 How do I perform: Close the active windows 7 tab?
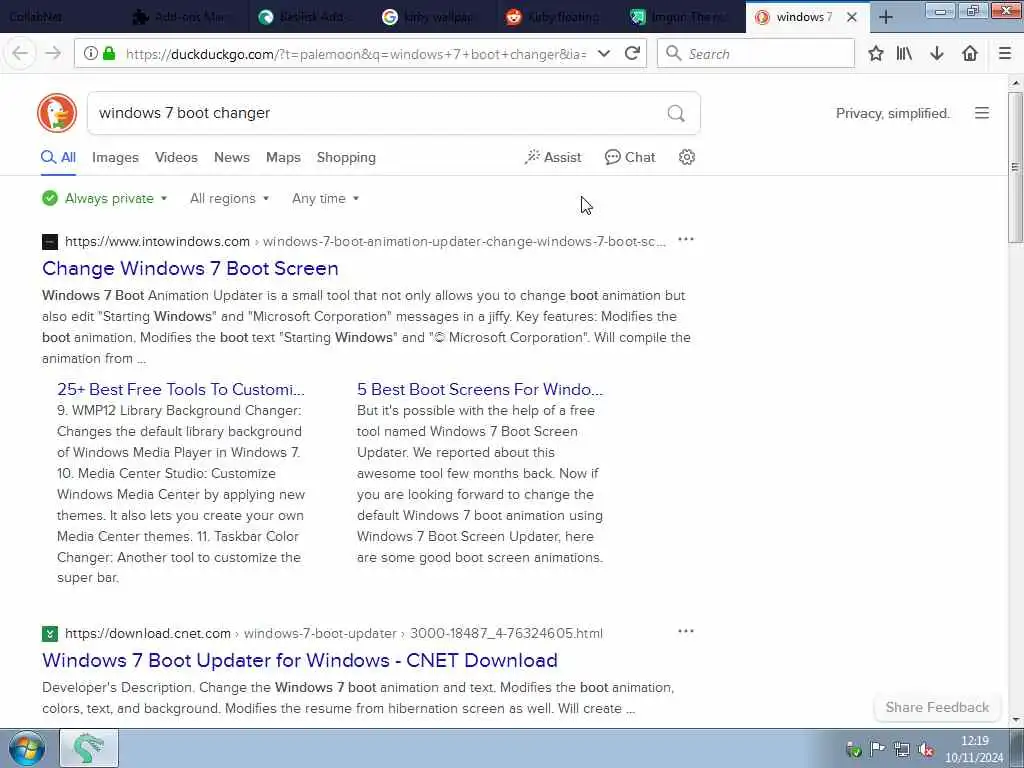coord(852,18)
